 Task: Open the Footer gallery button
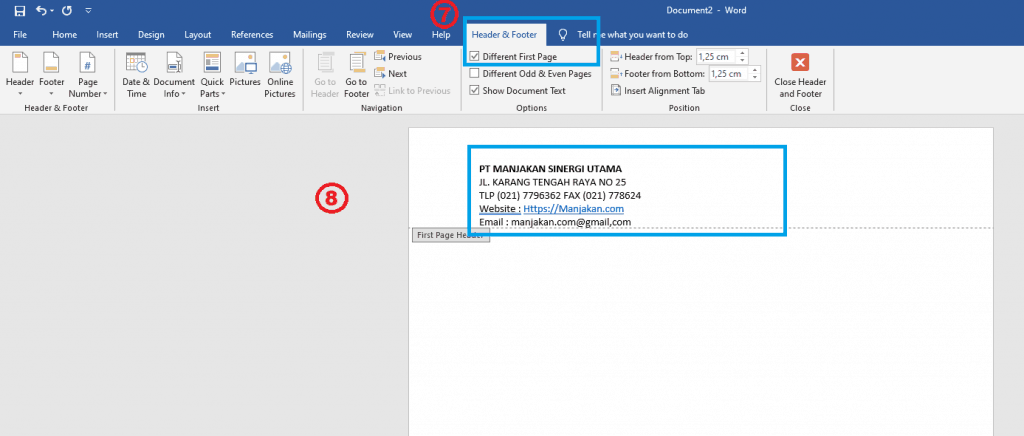(x=52, y=74)
